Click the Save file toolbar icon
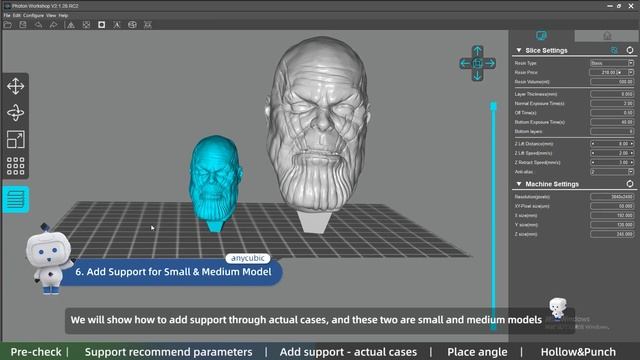The image size is (640, 360). [23, 25]
